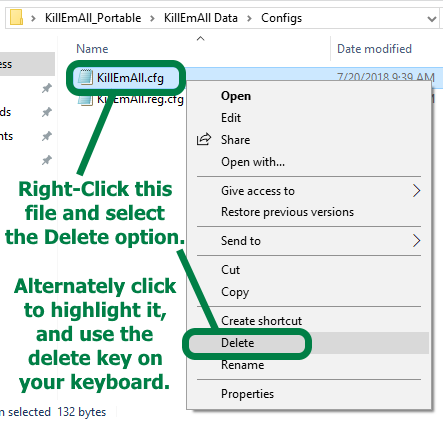Click the third pin icon in the sidebar
This screenshot has height=443, width=443.
(47, 136)
